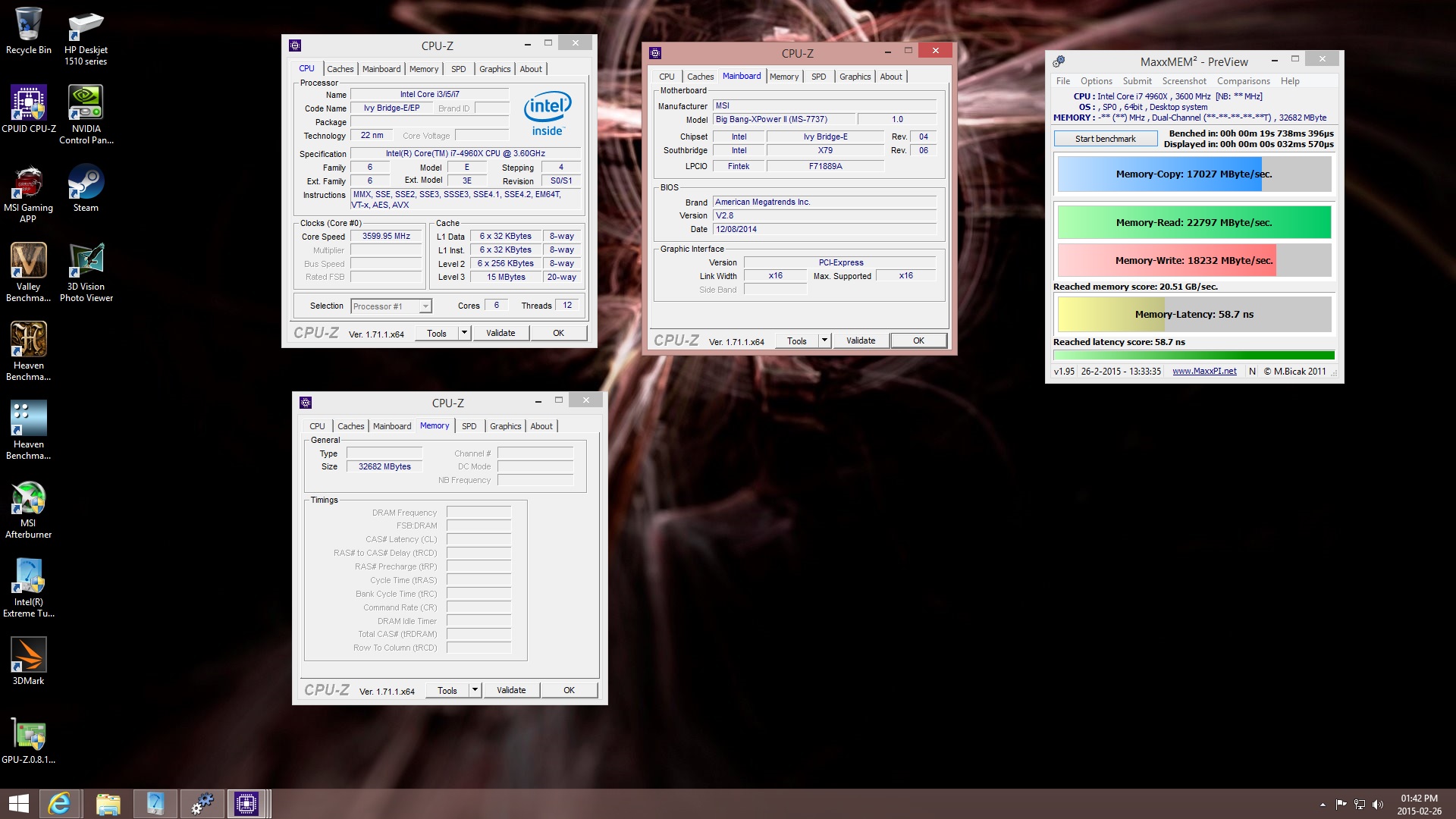
Task: Click the Memory-Copy result bar
Action: point(1194,174)
